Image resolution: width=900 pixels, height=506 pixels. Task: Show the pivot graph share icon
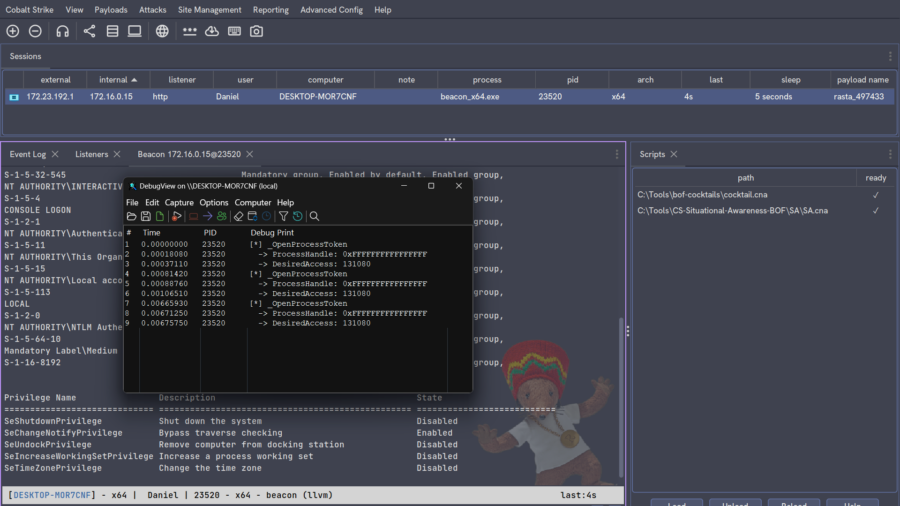click(90, 31)
